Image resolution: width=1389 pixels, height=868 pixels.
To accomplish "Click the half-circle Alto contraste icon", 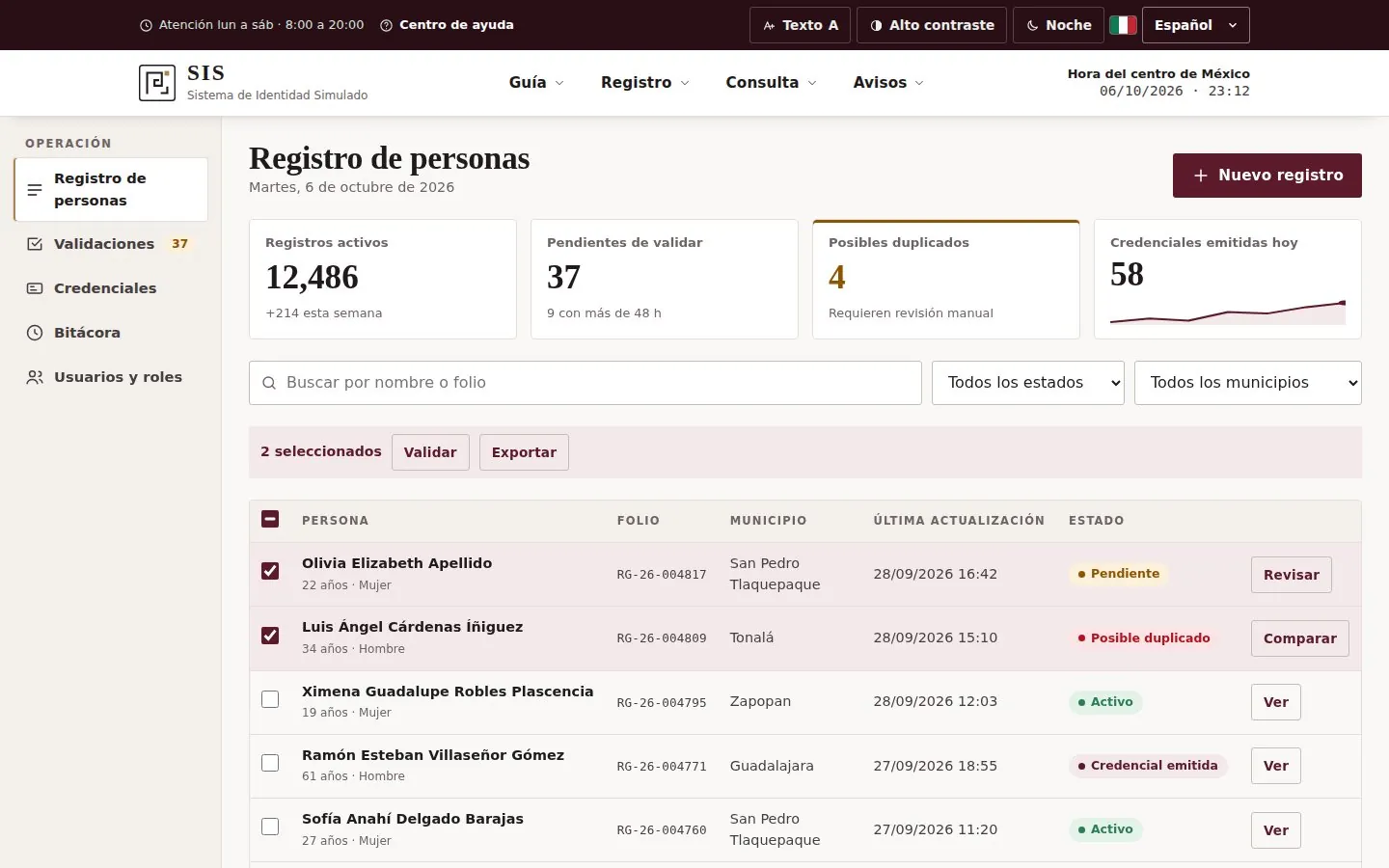I will click(876, 25).
